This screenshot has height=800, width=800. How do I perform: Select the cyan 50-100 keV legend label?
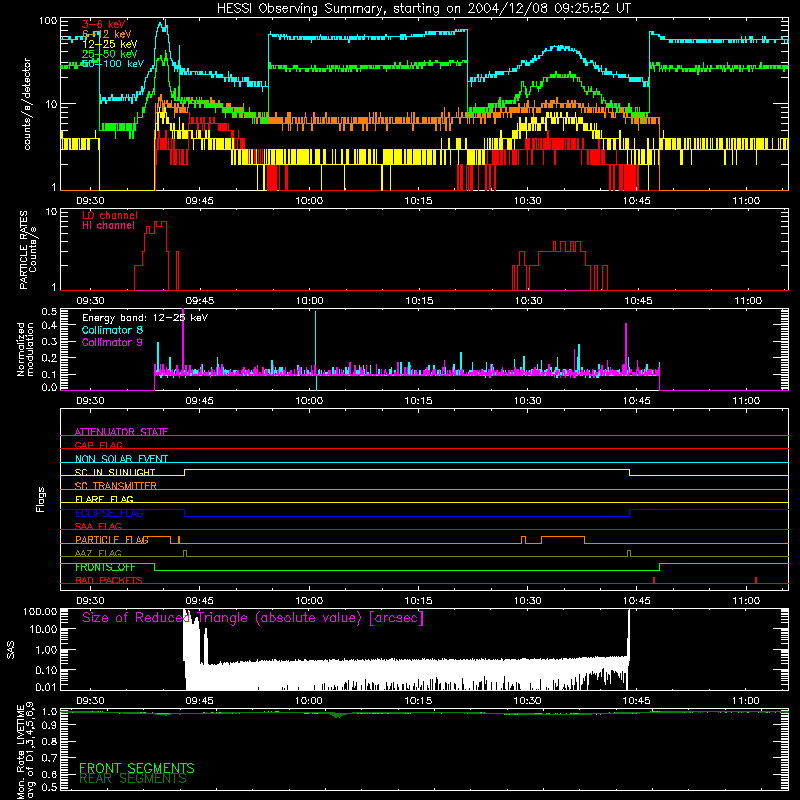(113, 64)
